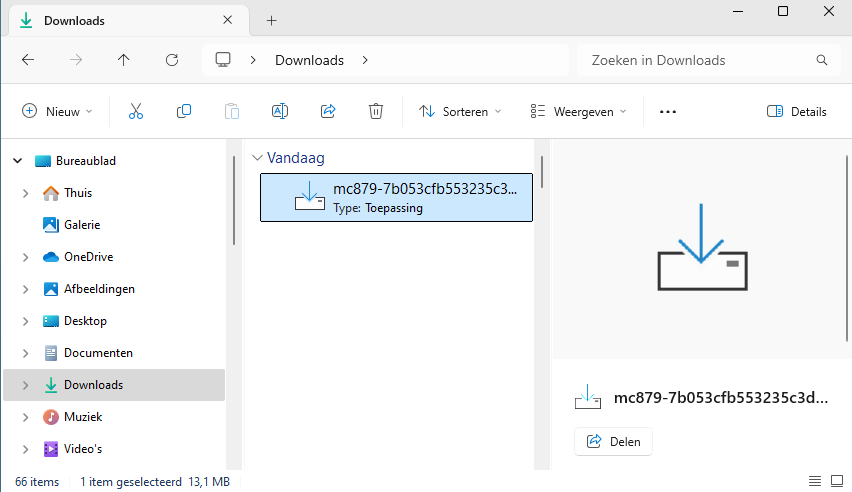The image size is (852, 492).
Task: Toggle the Details pane button
Action: point(797,111)
